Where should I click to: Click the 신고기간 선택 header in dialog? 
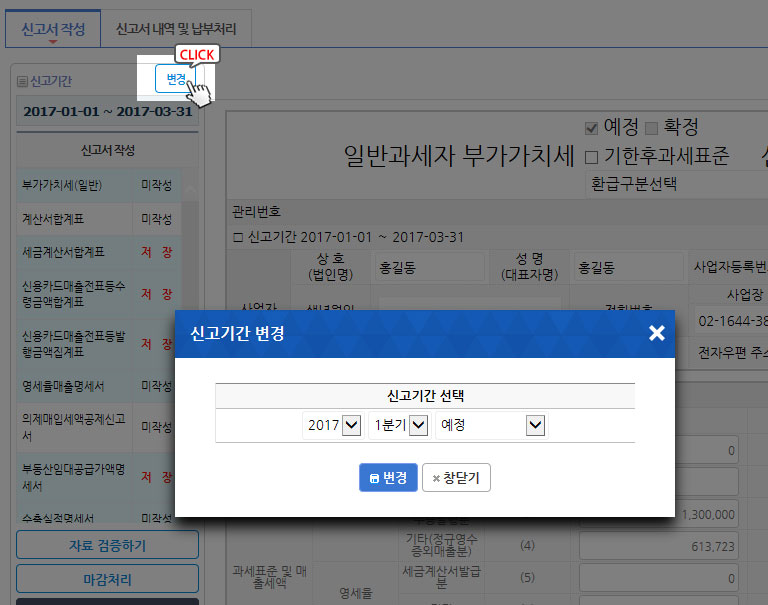tap(425, 395)
